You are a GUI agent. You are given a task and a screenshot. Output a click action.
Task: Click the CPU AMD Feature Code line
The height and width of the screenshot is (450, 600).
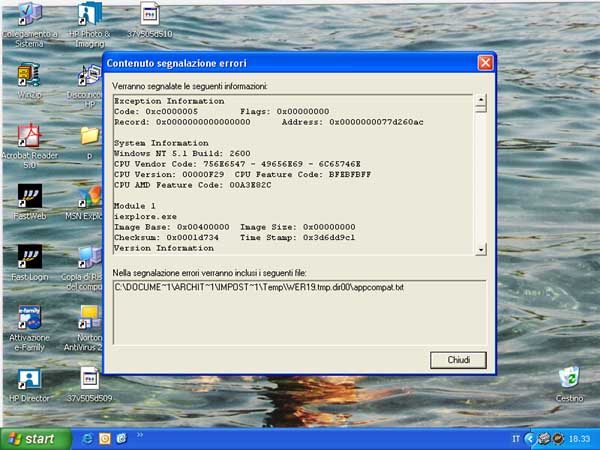pyautogui.click(x=192, y=185)
